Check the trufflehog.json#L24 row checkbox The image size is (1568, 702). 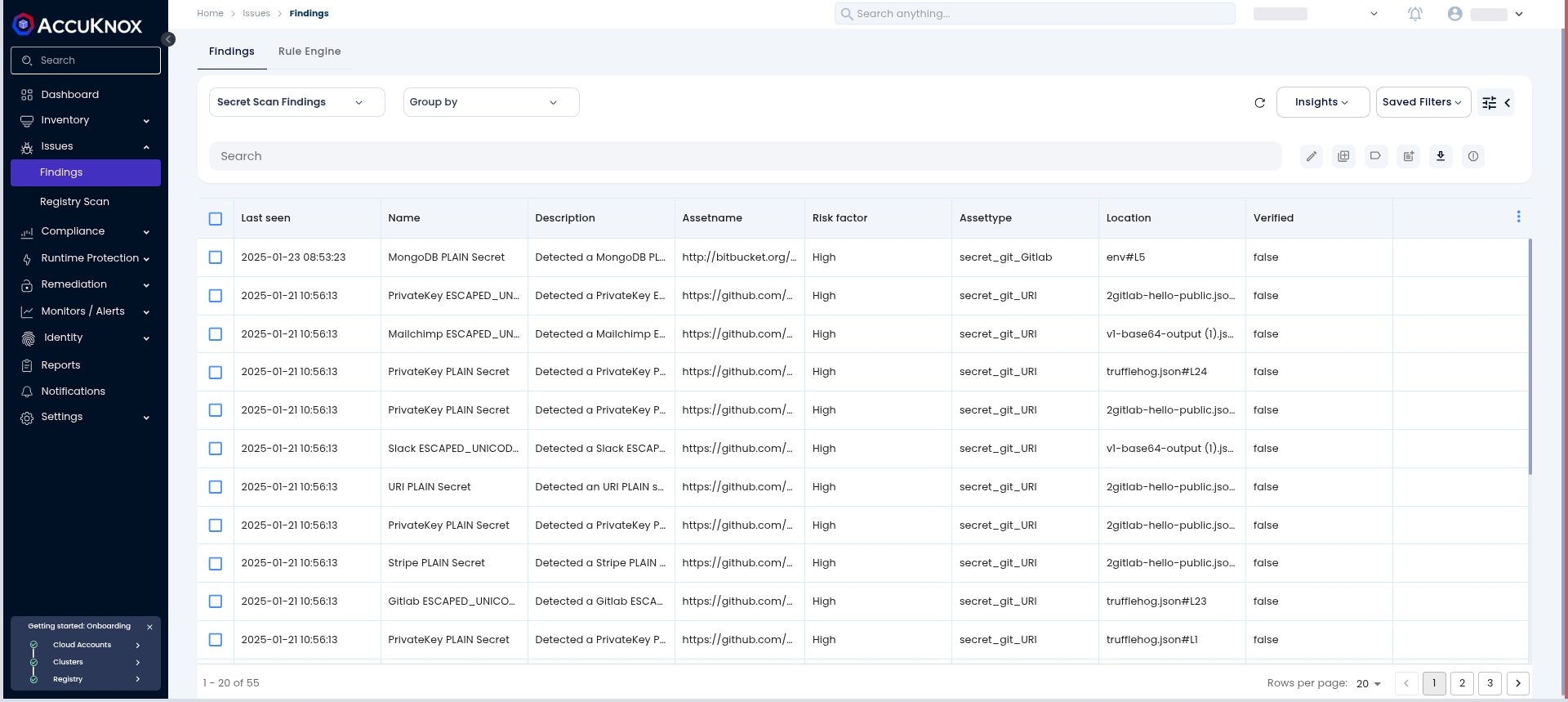tap(216, 373)
